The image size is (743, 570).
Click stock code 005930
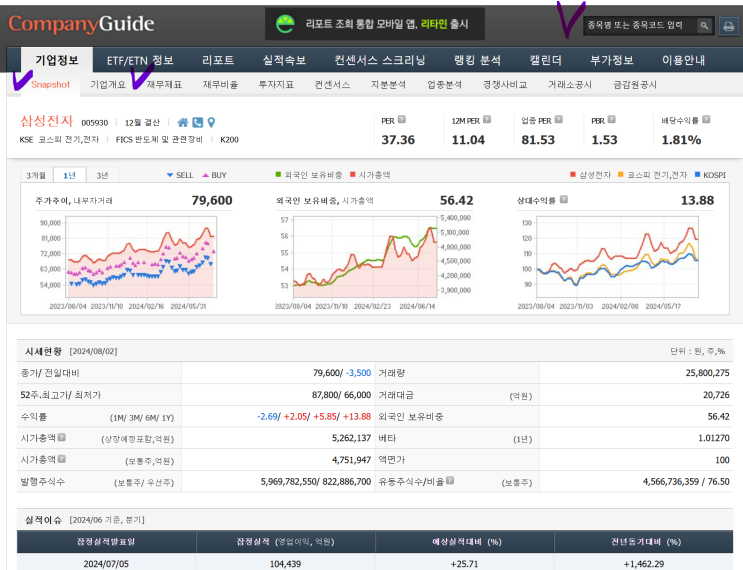click(95, 123)
